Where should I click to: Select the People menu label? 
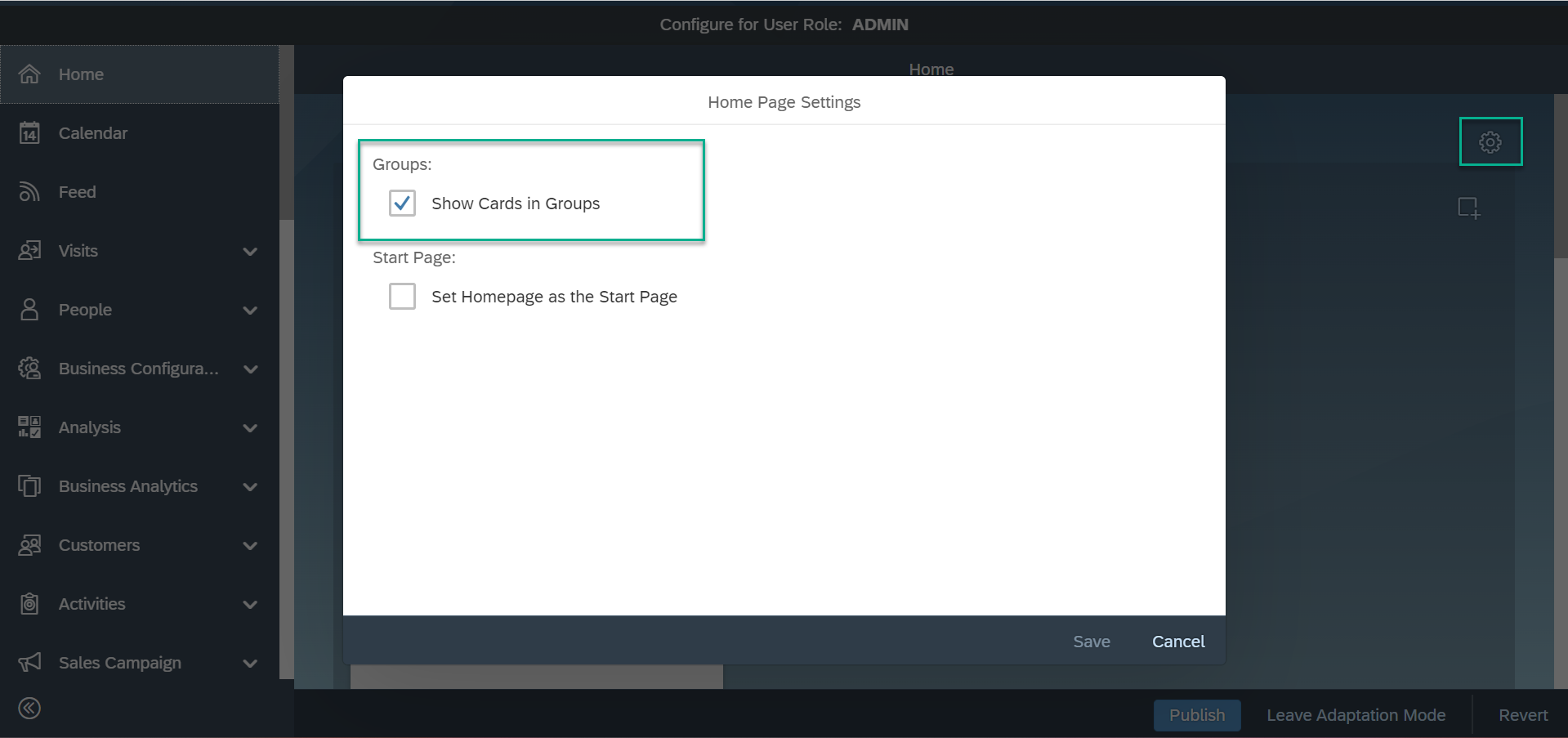click(x=85, y=310)
